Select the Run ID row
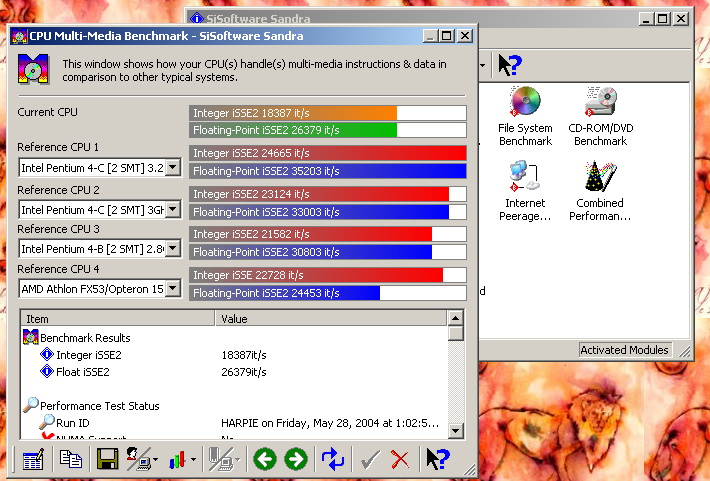 [64, 423]
